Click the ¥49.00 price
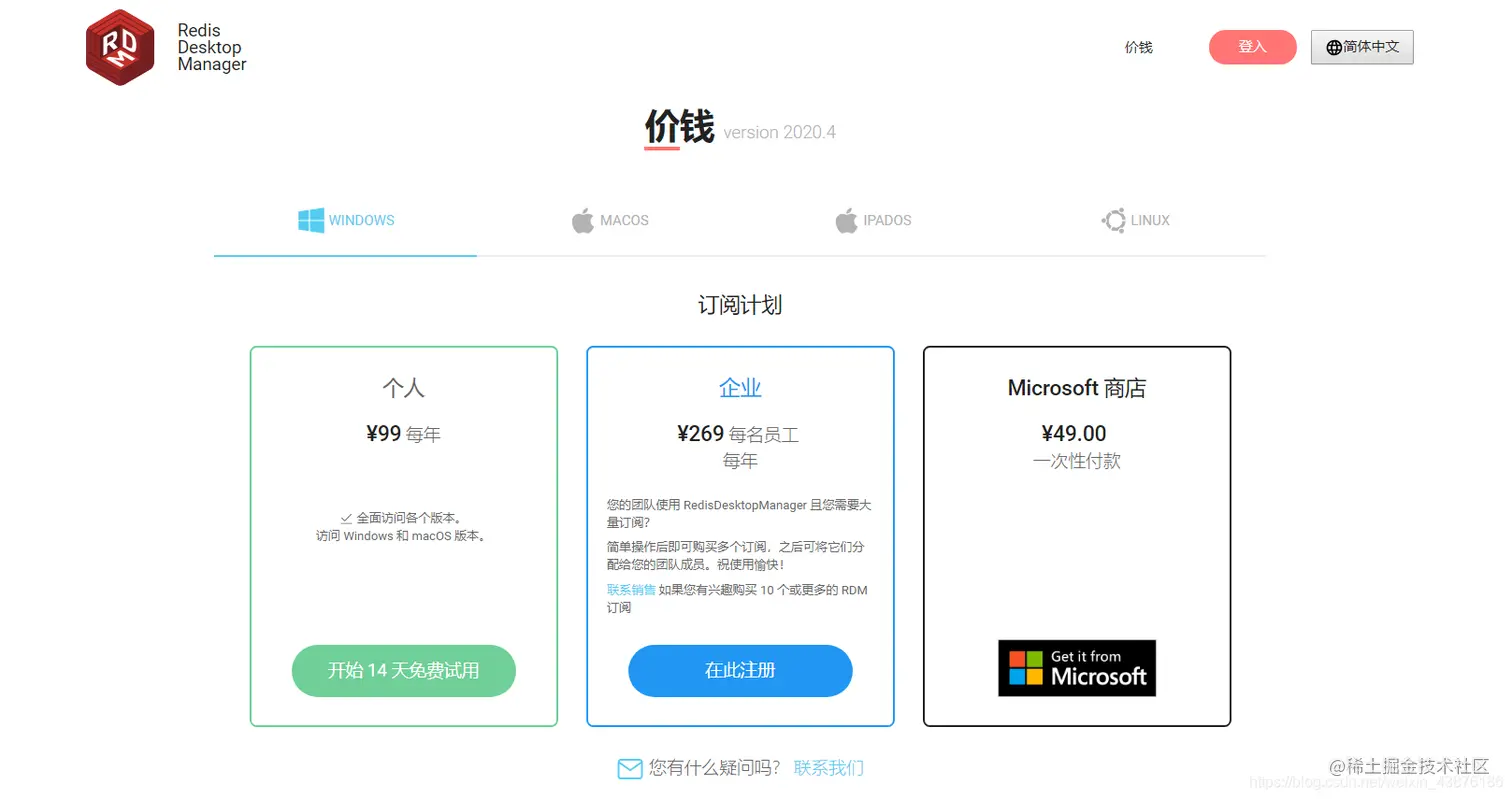The height and width of the screenshot is (799, 1512). (1074, 434)
